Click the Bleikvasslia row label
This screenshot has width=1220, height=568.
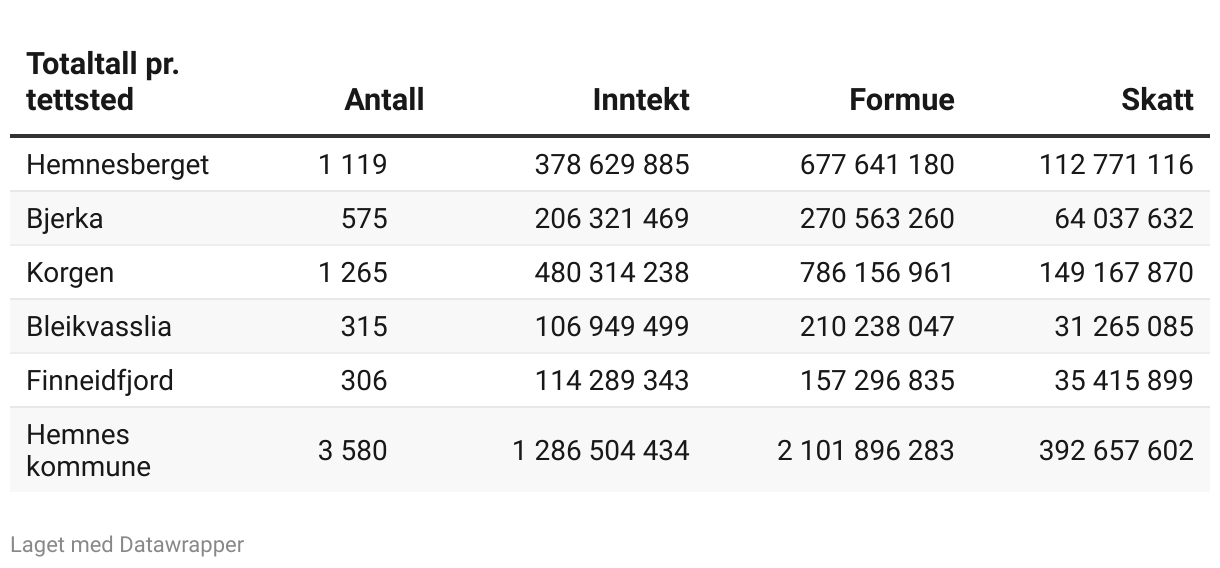pos(98,326)
